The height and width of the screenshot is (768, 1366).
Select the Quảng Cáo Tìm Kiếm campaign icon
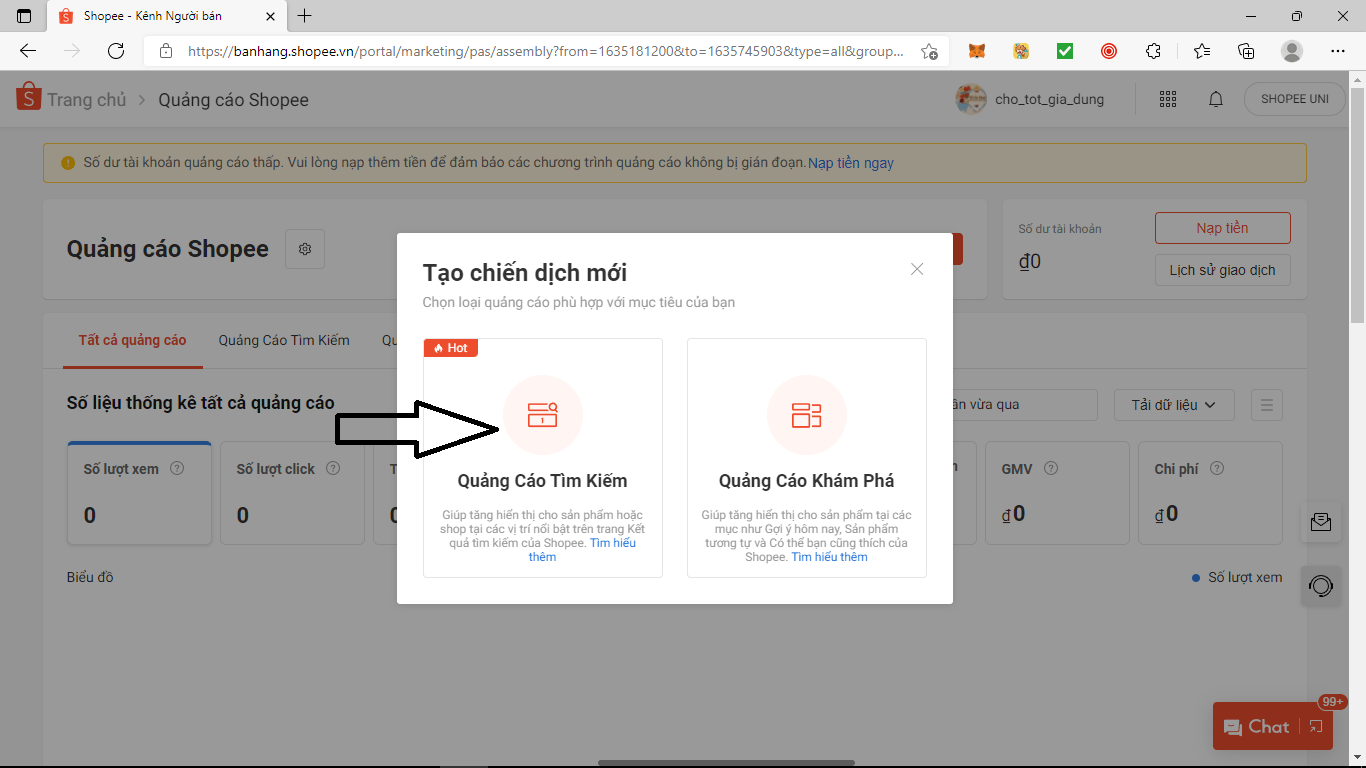tap(542, 414)
